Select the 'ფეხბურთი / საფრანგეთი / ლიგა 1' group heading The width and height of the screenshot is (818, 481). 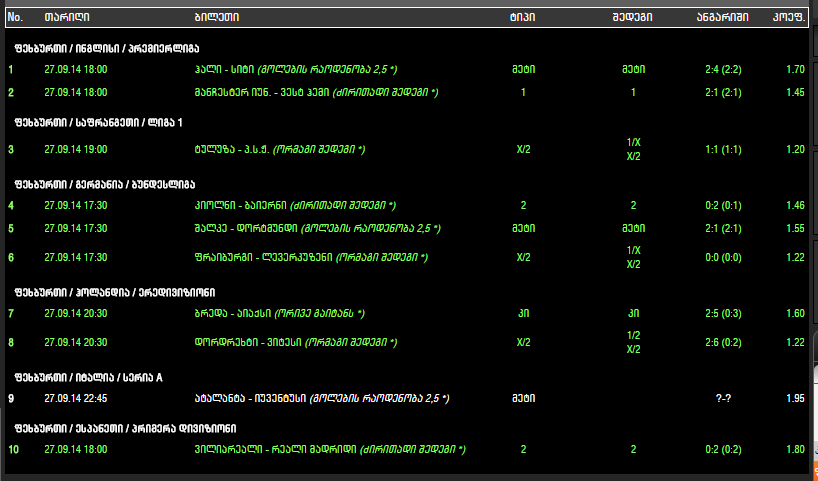click(x=99, y=123)
